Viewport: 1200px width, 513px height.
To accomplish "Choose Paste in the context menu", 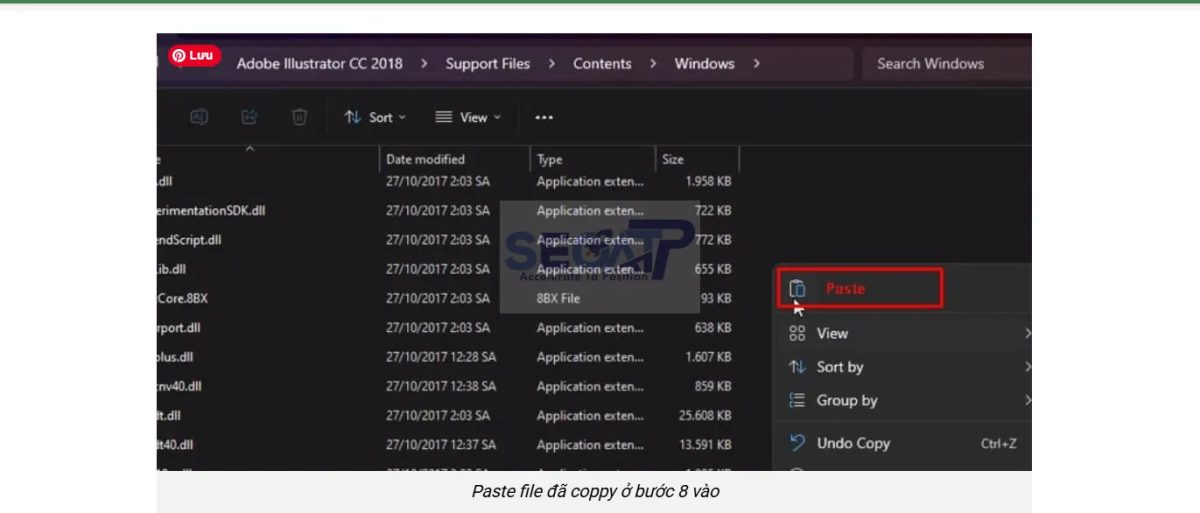I will click(860, 288).
